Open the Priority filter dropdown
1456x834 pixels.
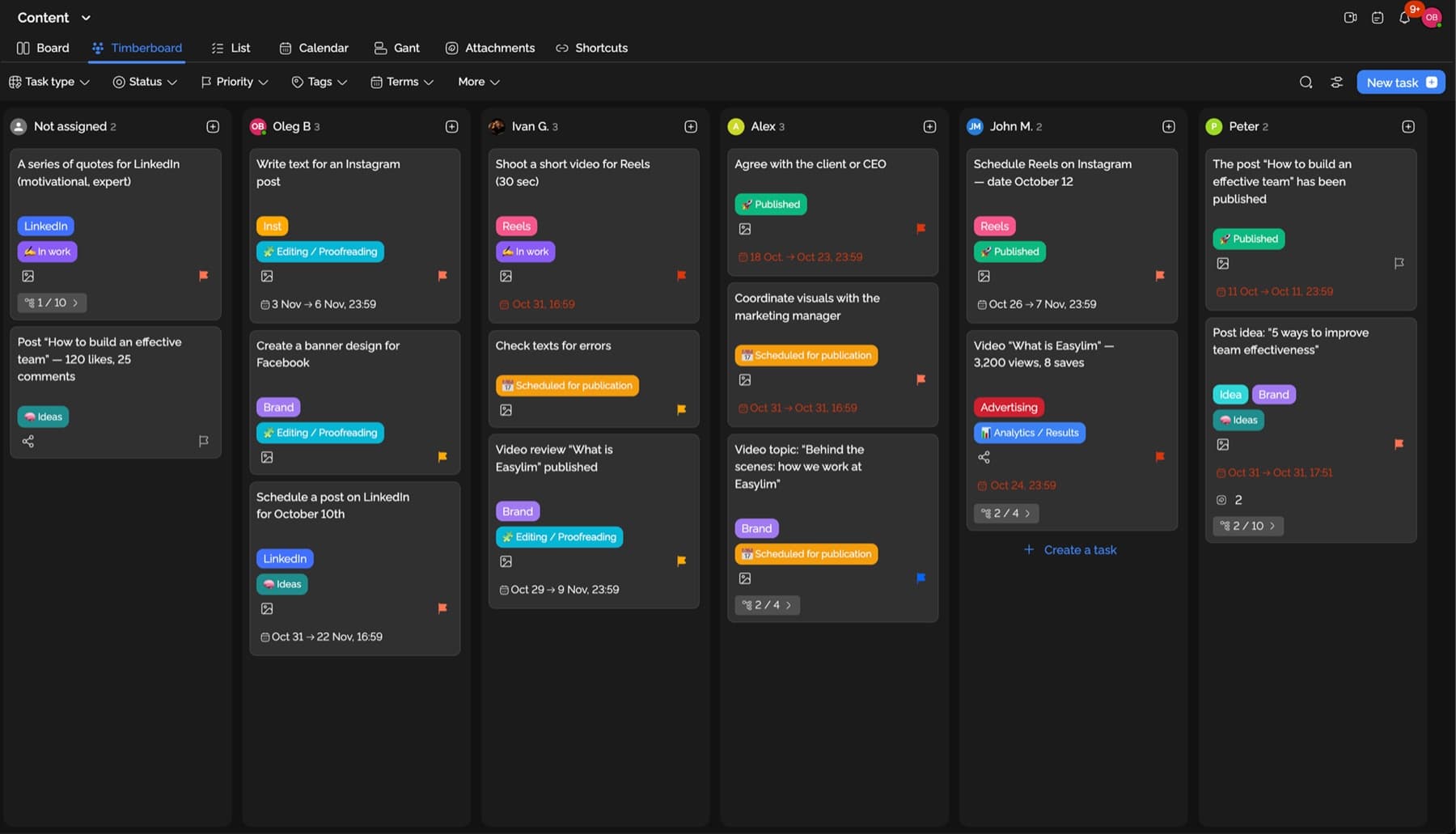click(235, 82)
